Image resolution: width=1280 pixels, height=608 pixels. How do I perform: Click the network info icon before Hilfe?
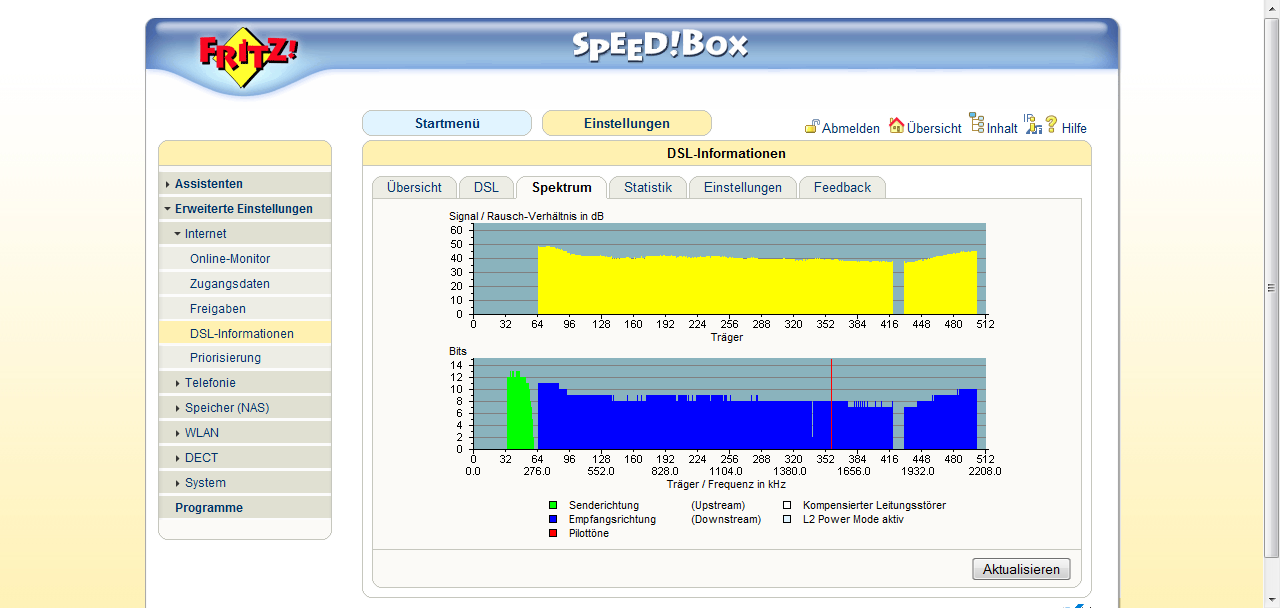coord(1032,124)
